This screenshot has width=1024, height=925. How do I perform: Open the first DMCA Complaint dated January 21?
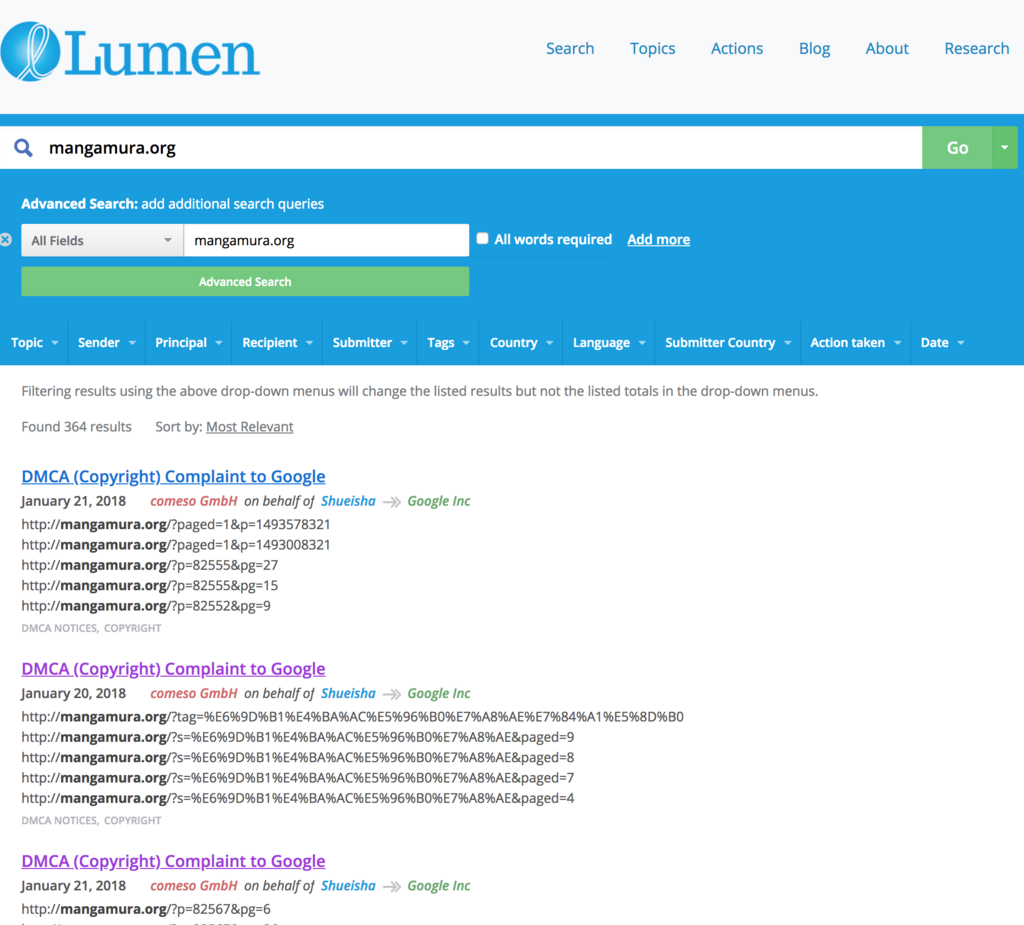(173, 476)
